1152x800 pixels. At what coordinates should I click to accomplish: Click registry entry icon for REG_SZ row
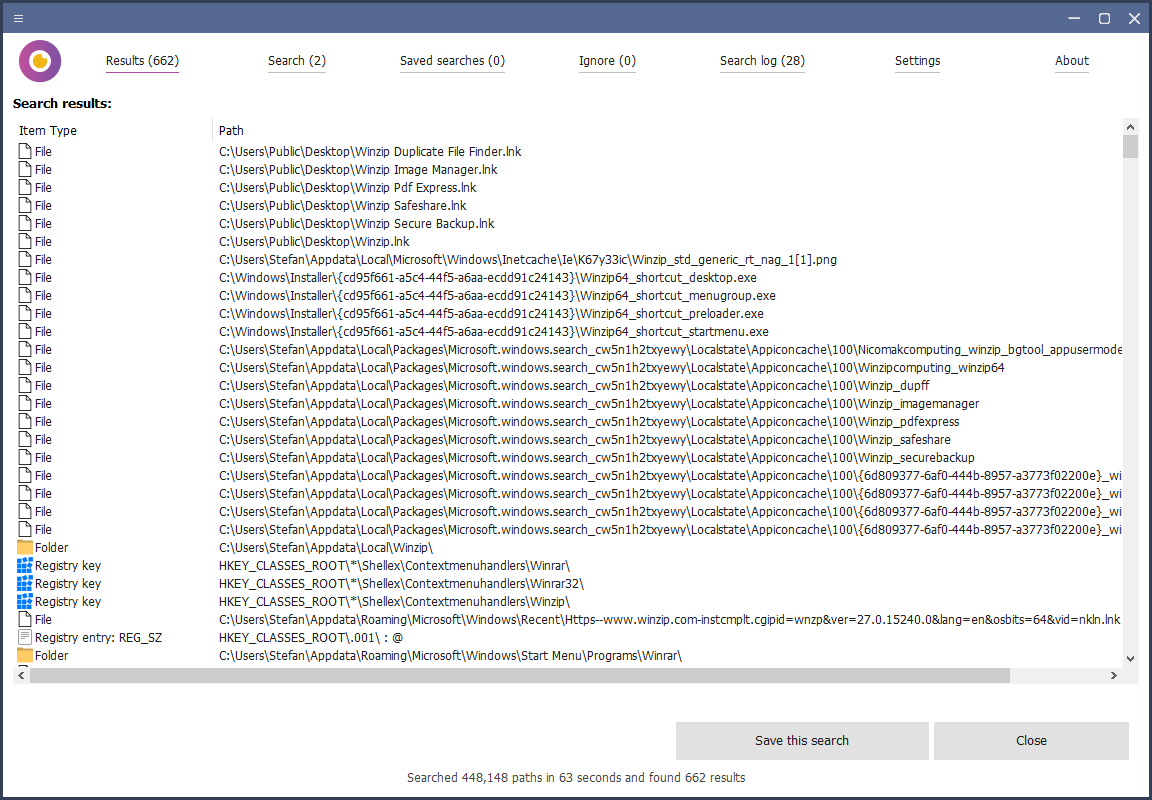point(25,638)
